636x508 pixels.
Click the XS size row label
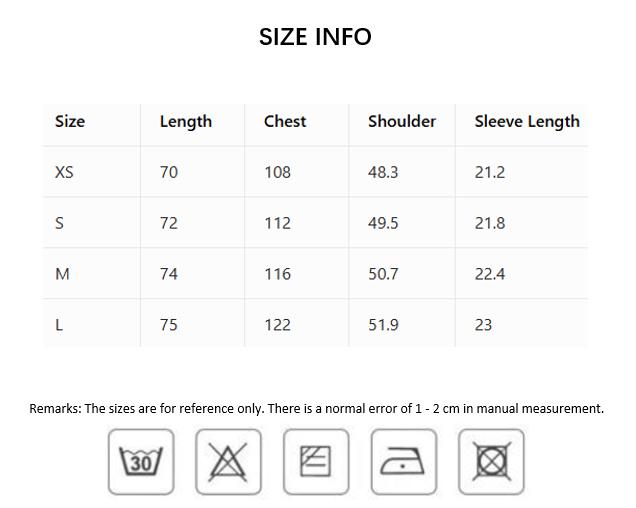64,172
